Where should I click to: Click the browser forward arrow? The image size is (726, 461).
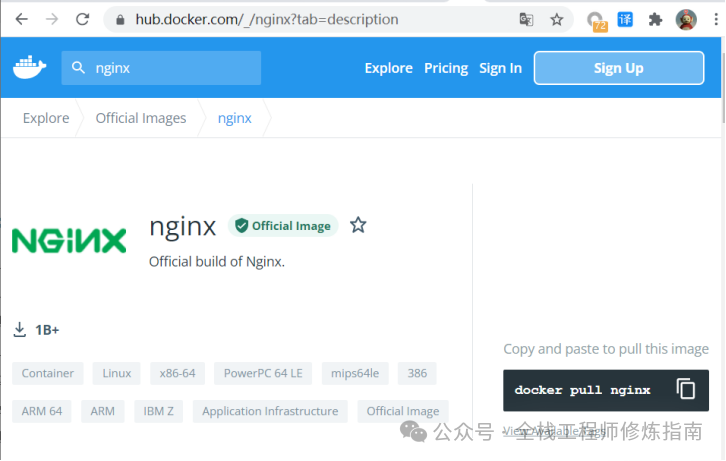pos(52,19)
